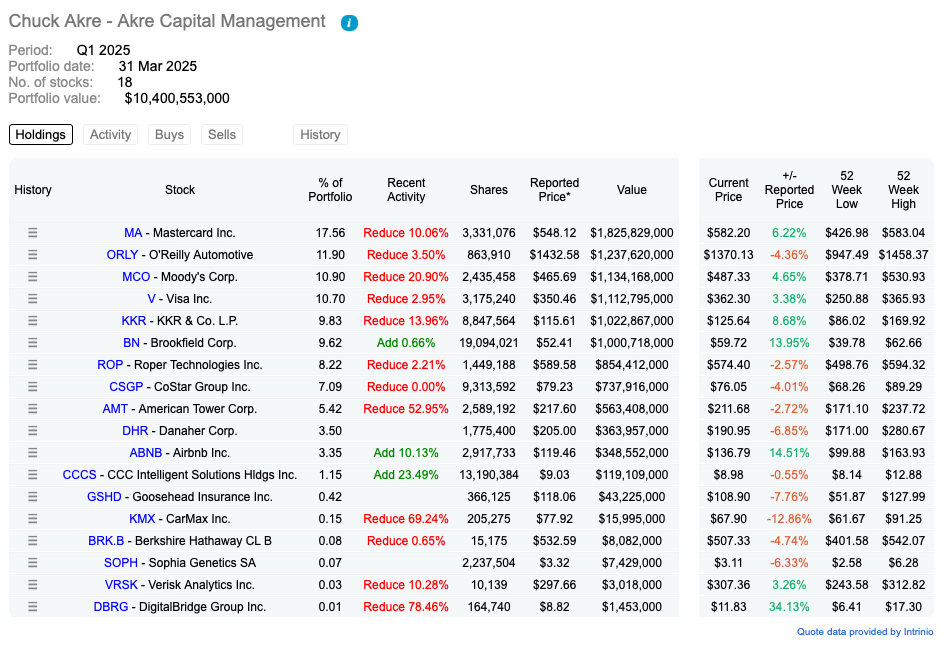Open the VRSK ticker link
Image resolution: width=945 pixels, height=645 pixels.
[x=121, y=585]
